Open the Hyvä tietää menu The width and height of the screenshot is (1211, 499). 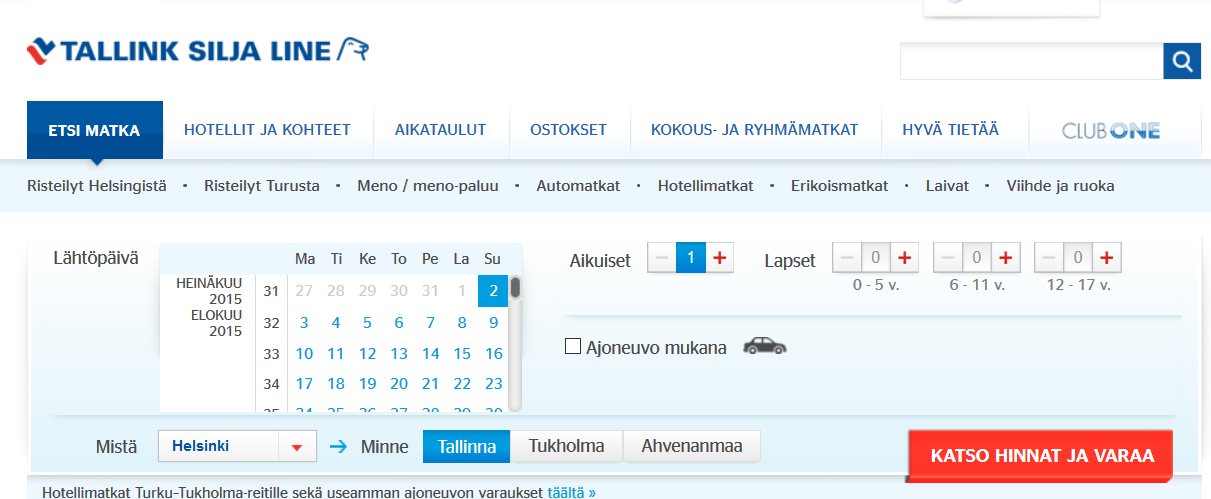950,130
